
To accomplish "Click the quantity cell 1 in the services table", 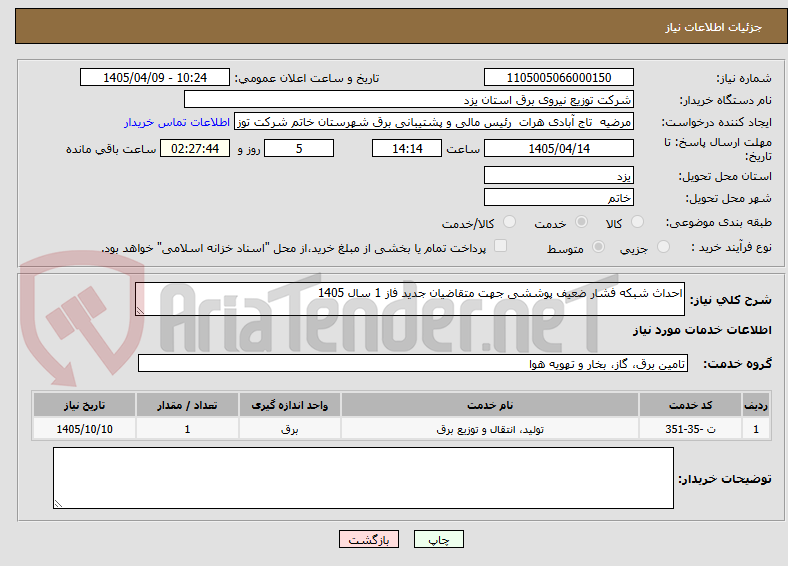I will pyautogui.click(x=187, y=429).
